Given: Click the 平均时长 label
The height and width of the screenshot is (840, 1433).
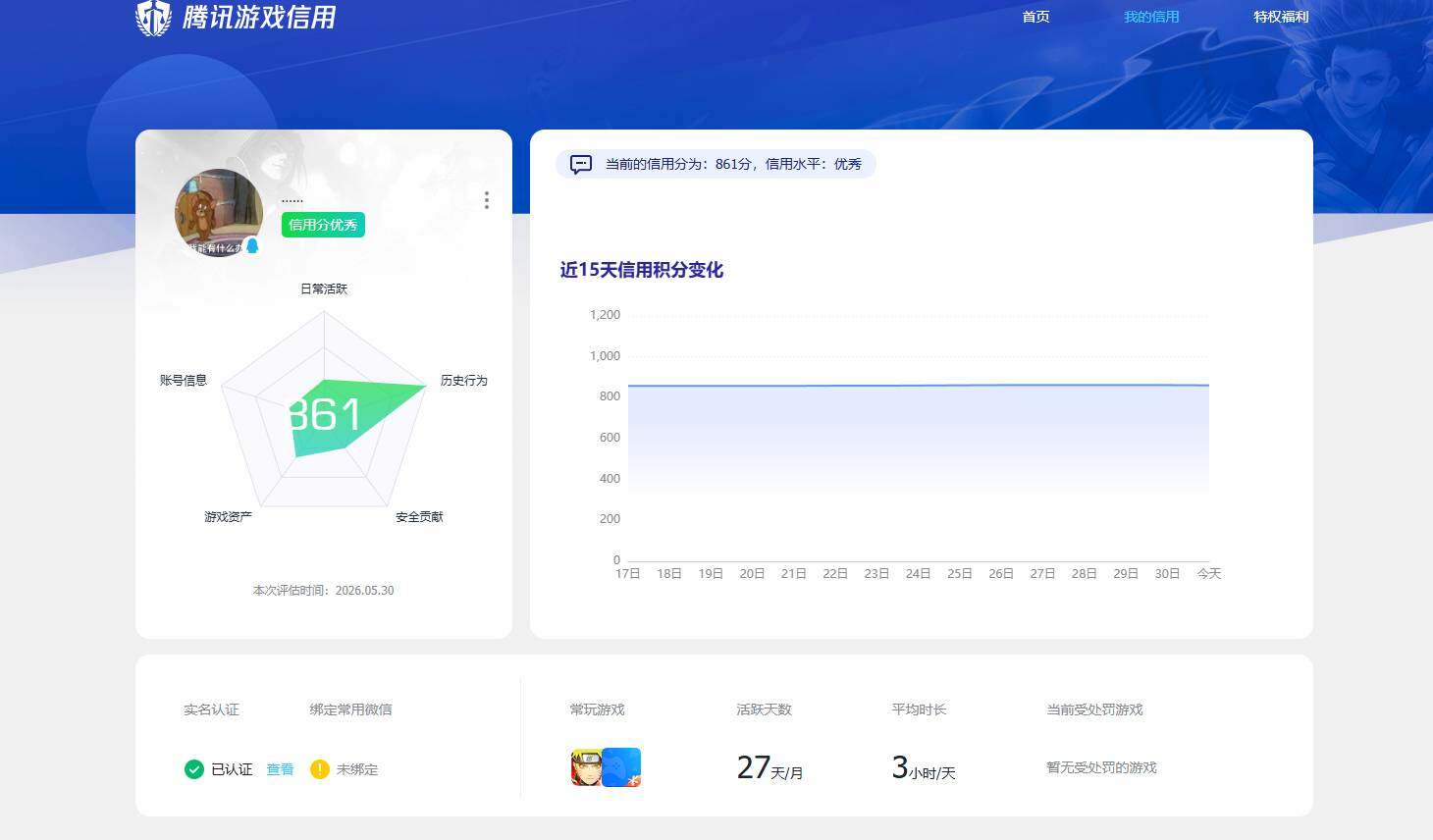Looking at the screenshot, I should (919, 709).
